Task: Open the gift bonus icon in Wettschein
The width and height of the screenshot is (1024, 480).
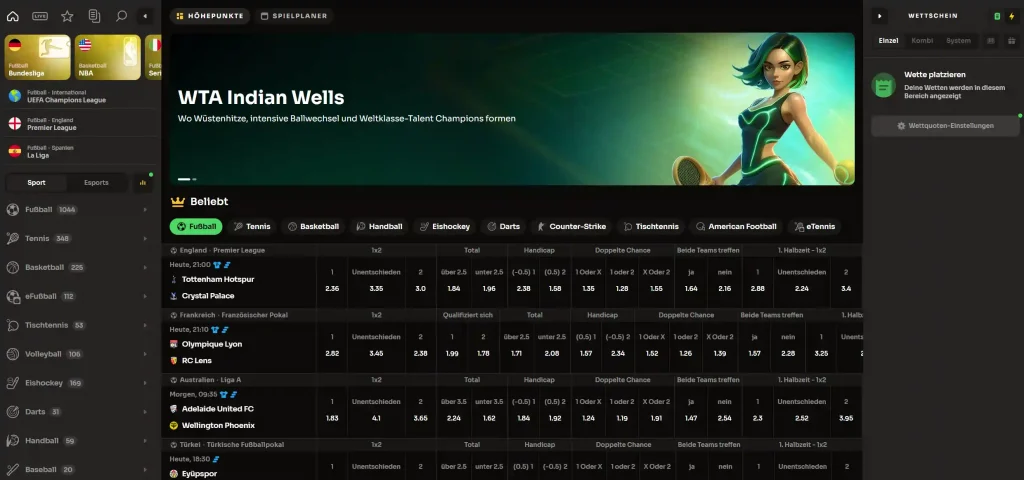Action: [x=1010, y=40]
